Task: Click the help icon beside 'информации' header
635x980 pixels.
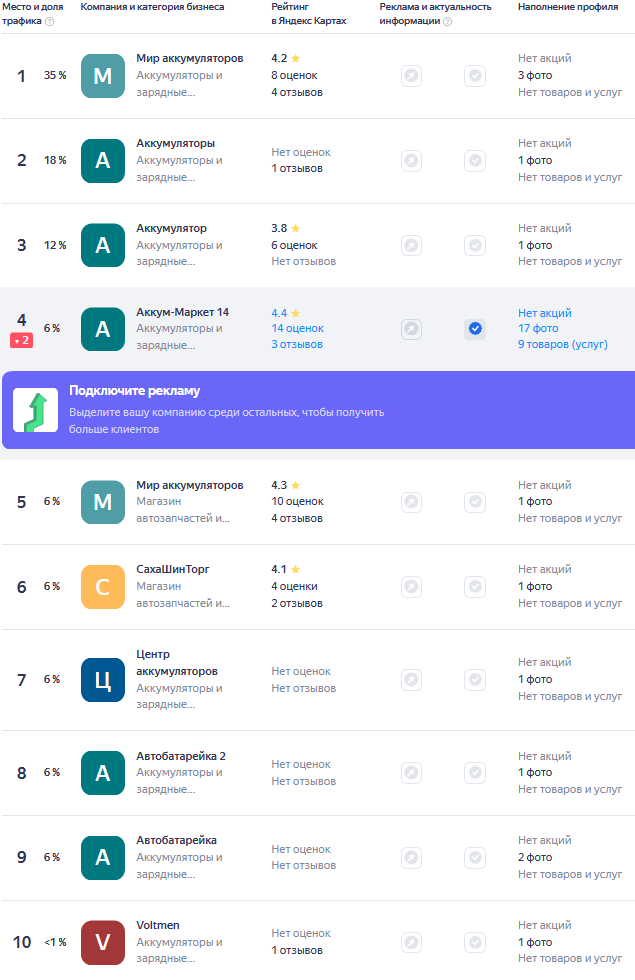Action: (448, 21)
